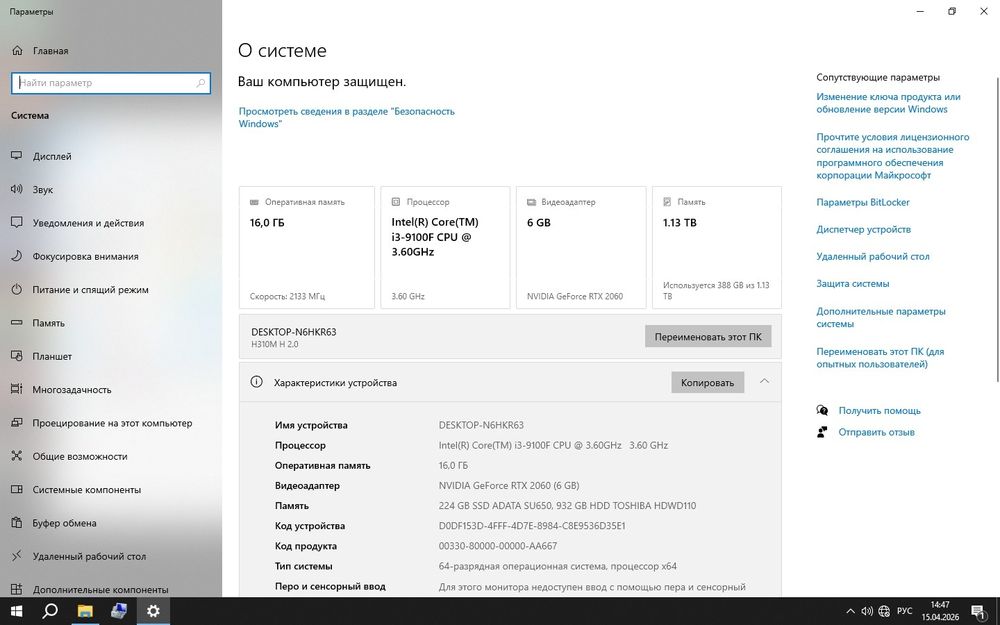Click the network globe tray icon

(x=884, y=611)
